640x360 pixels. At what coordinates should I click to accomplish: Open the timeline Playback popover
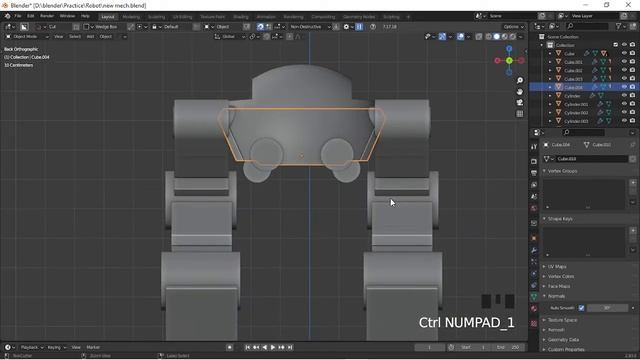[31, 347]
